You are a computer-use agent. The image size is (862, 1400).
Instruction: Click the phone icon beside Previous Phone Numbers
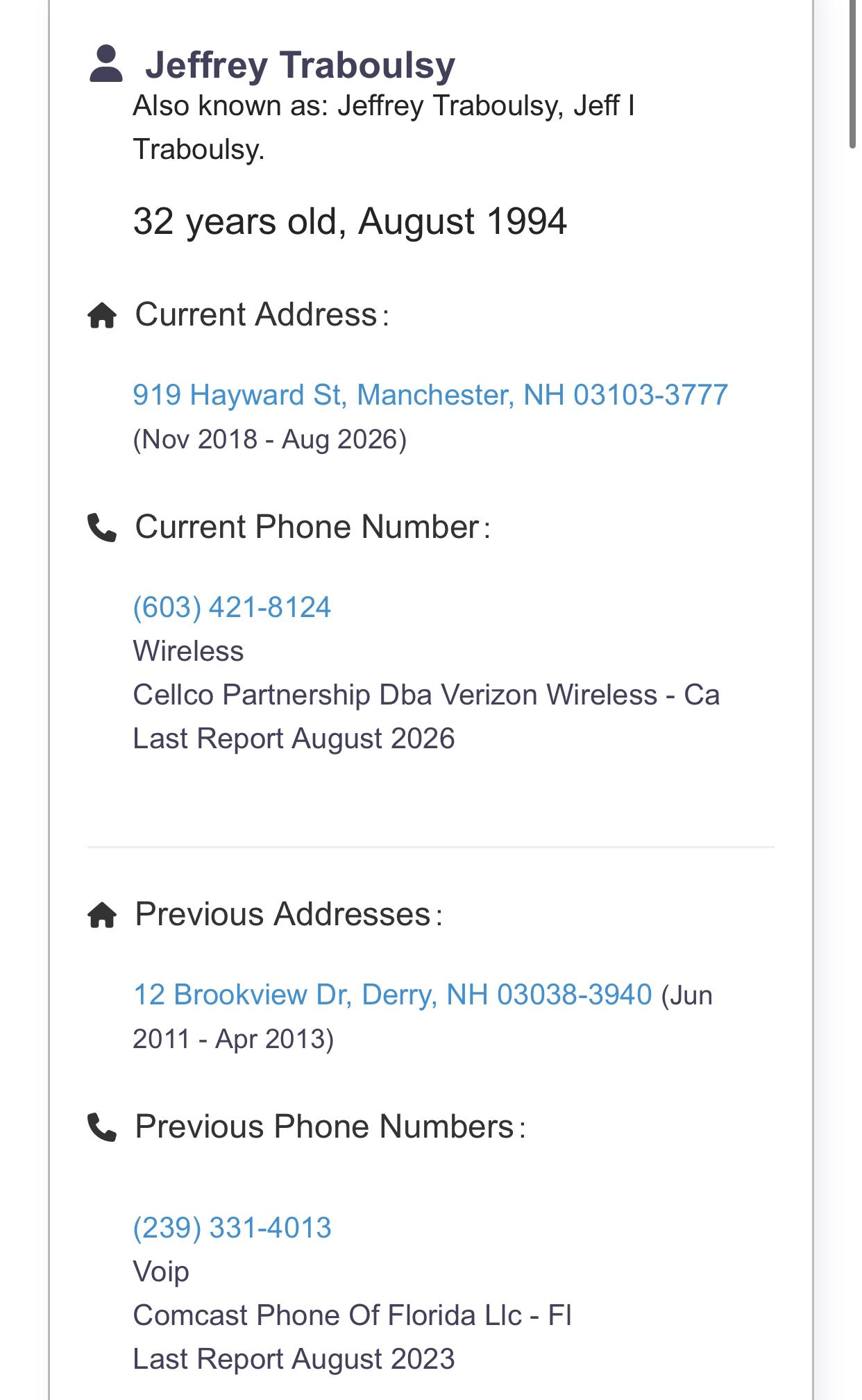coord(102,1127)
